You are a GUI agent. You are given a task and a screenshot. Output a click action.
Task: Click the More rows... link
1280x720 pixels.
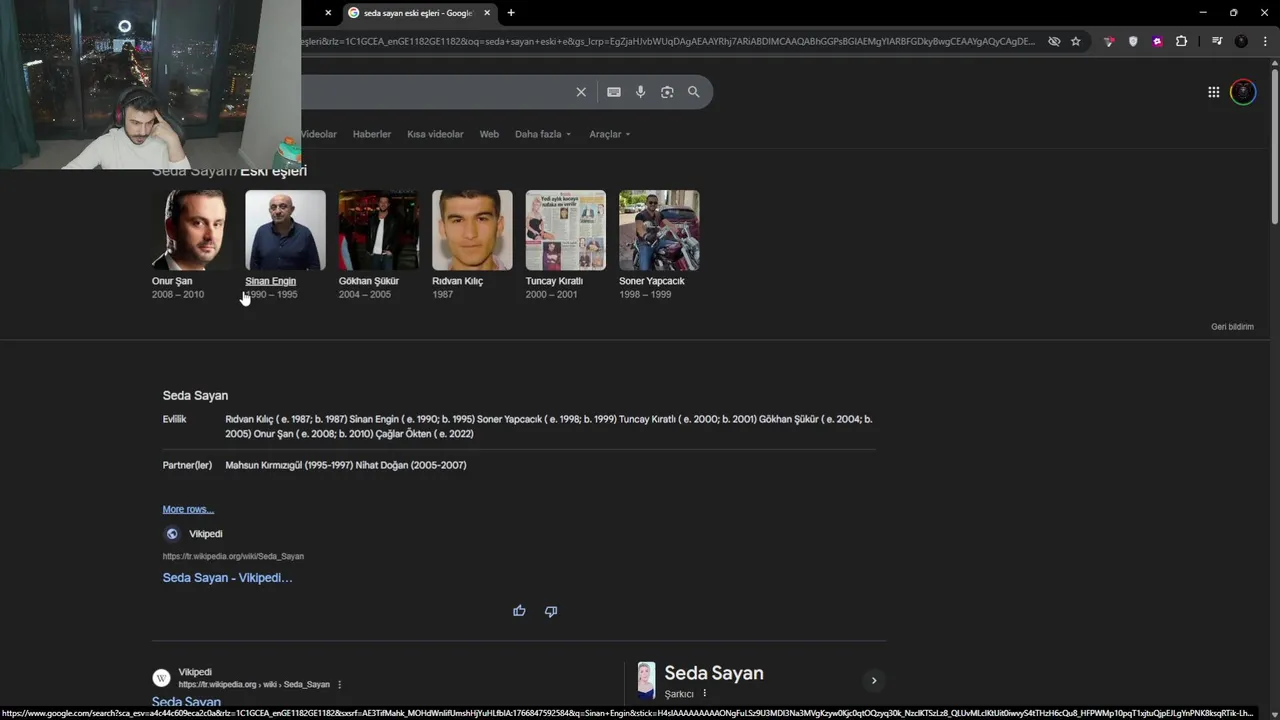coord(188,510)
